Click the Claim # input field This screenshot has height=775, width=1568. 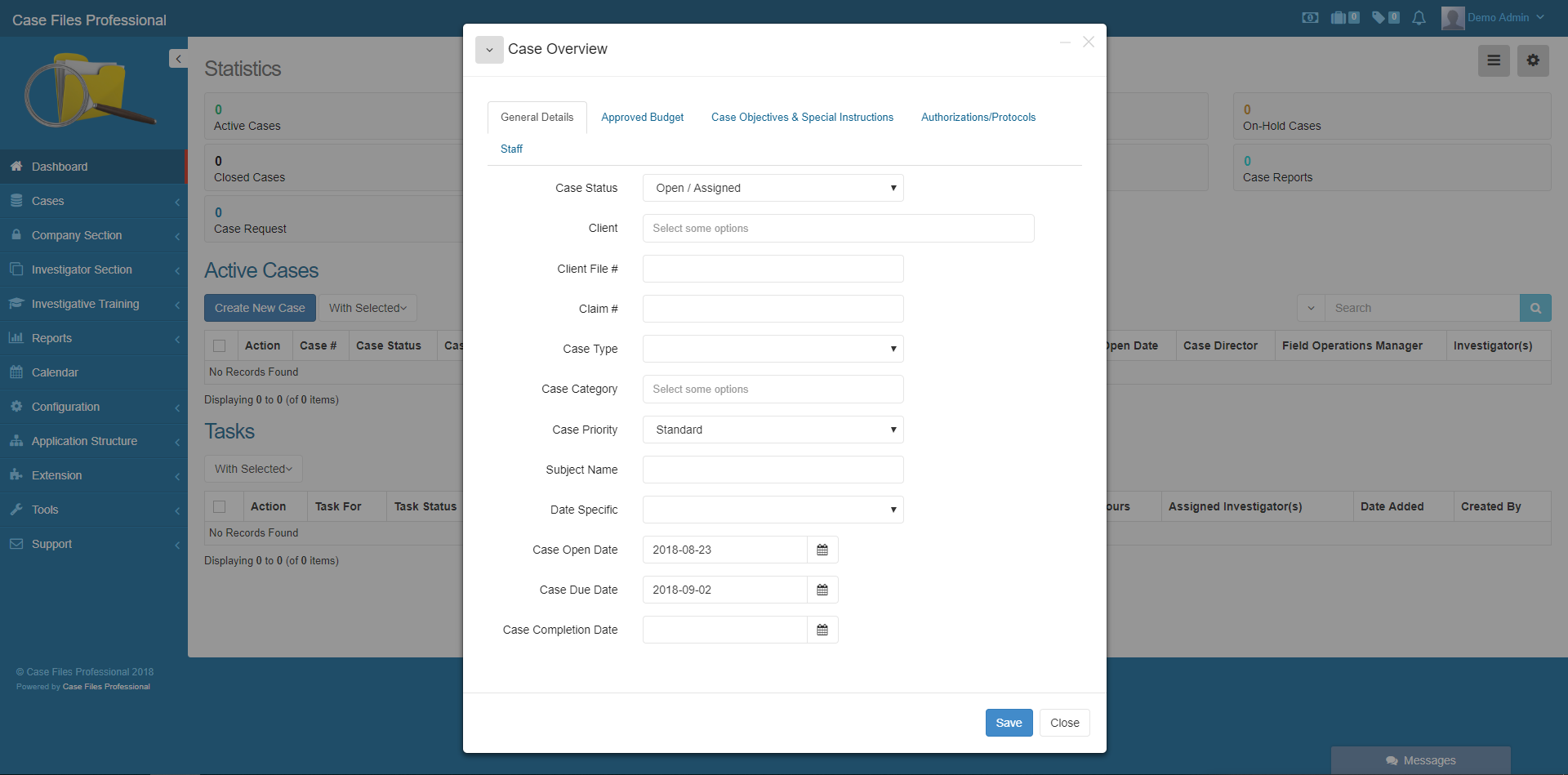coord(773,309)
